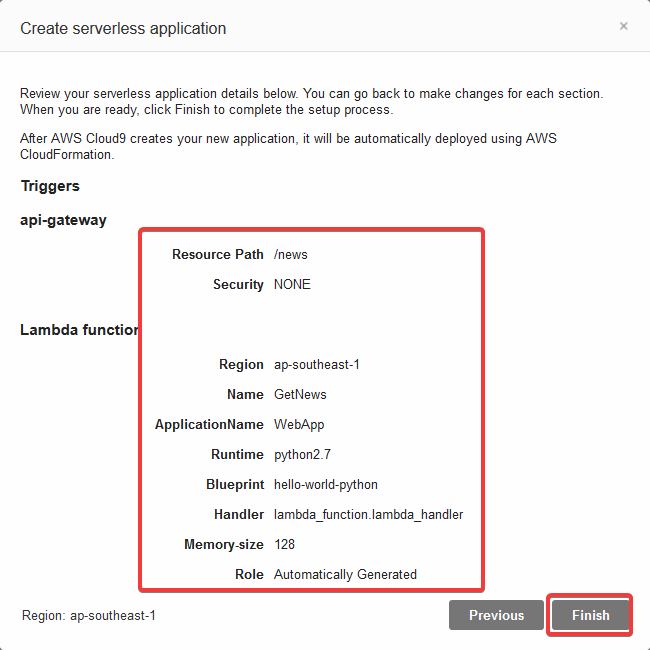Select the GetNews function name
Screen dimensions: 650x650
click(x=300, y=394)
